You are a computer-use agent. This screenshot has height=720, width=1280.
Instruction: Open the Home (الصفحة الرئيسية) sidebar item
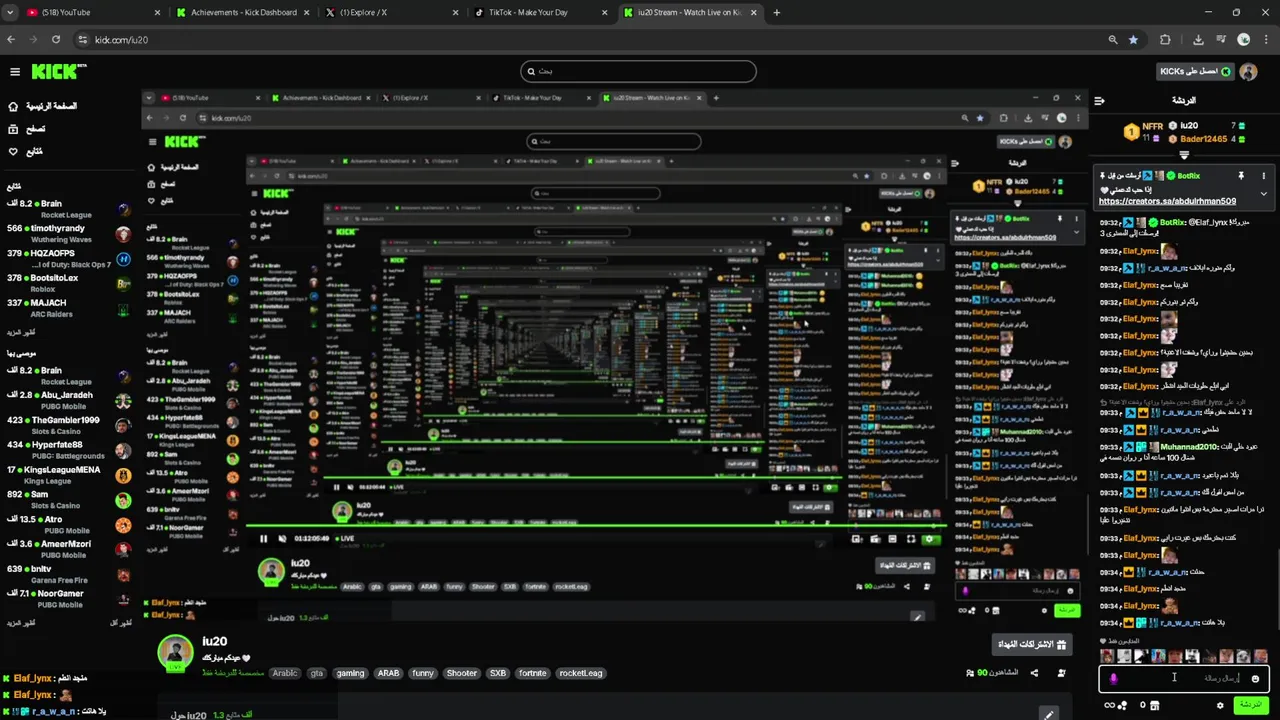point(42,106)
